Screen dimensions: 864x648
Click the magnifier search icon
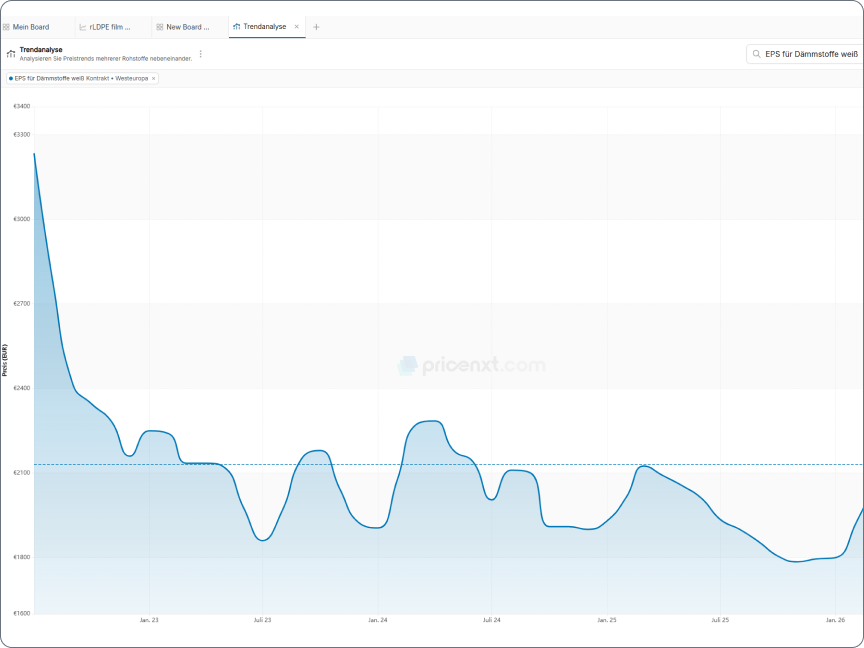tap(757, 54)
